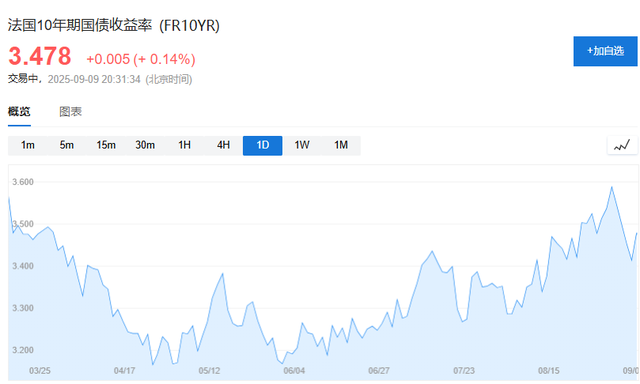The image size is (640, 384).
Task: Switch chart to 15m interval
Action: click(106, 145)
